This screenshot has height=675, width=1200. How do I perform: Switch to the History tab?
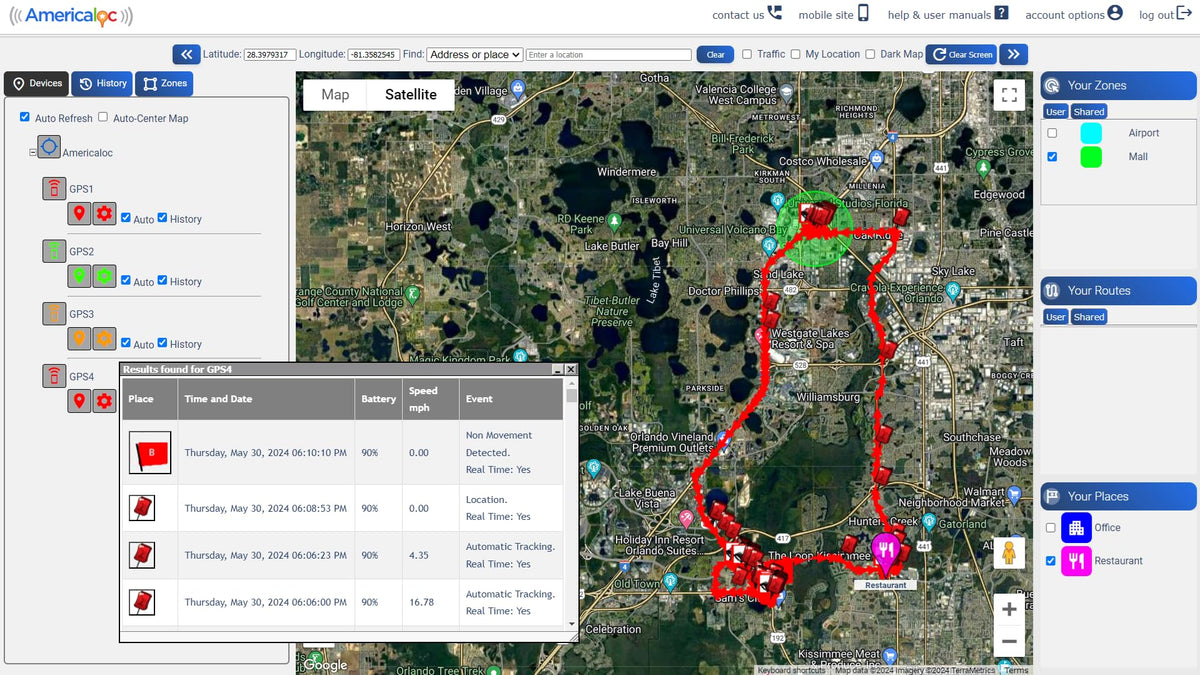102,84
